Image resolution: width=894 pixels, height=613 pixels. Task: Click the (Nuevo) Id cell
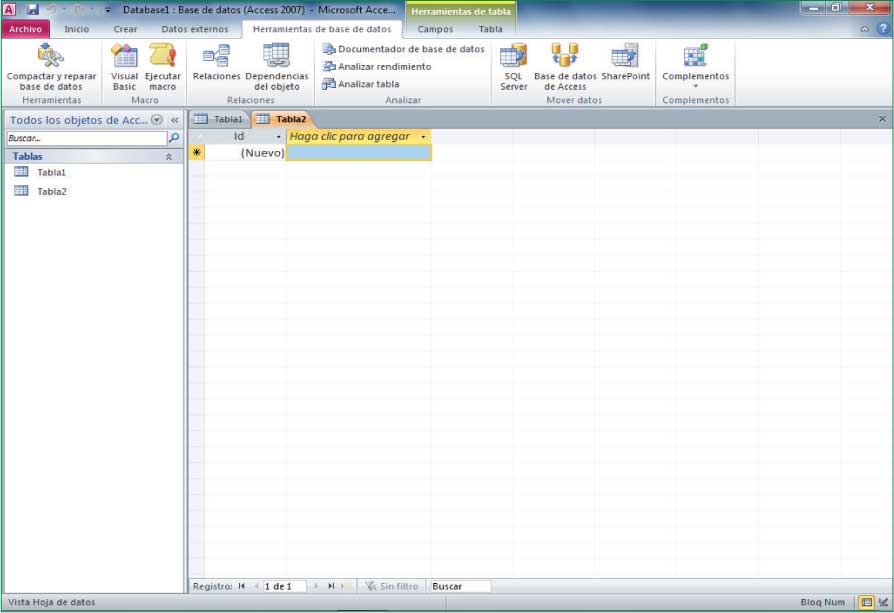point(245,152)
